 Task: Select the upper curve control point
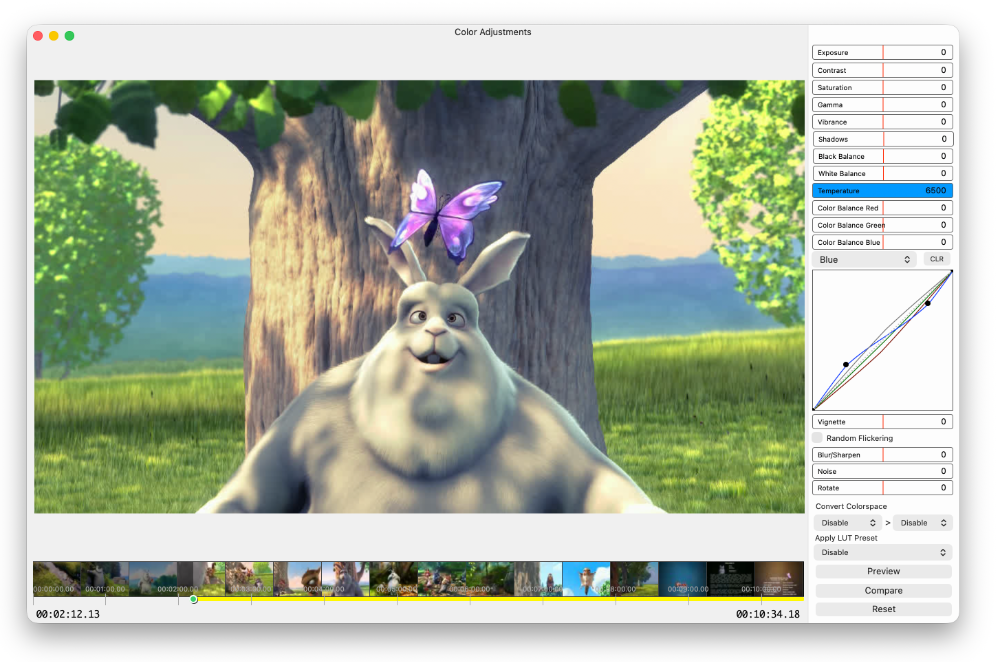tap(927, 303)
